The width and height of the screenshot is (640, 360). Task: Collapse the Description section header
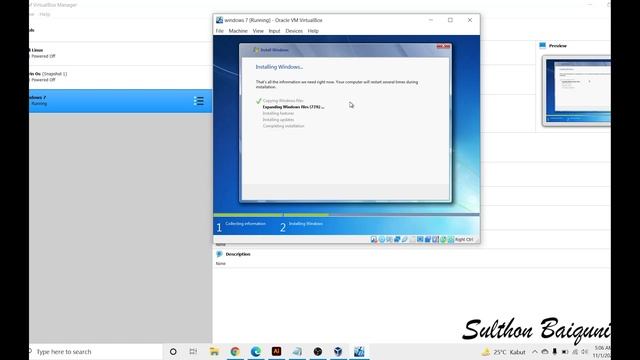coord(238,254)
